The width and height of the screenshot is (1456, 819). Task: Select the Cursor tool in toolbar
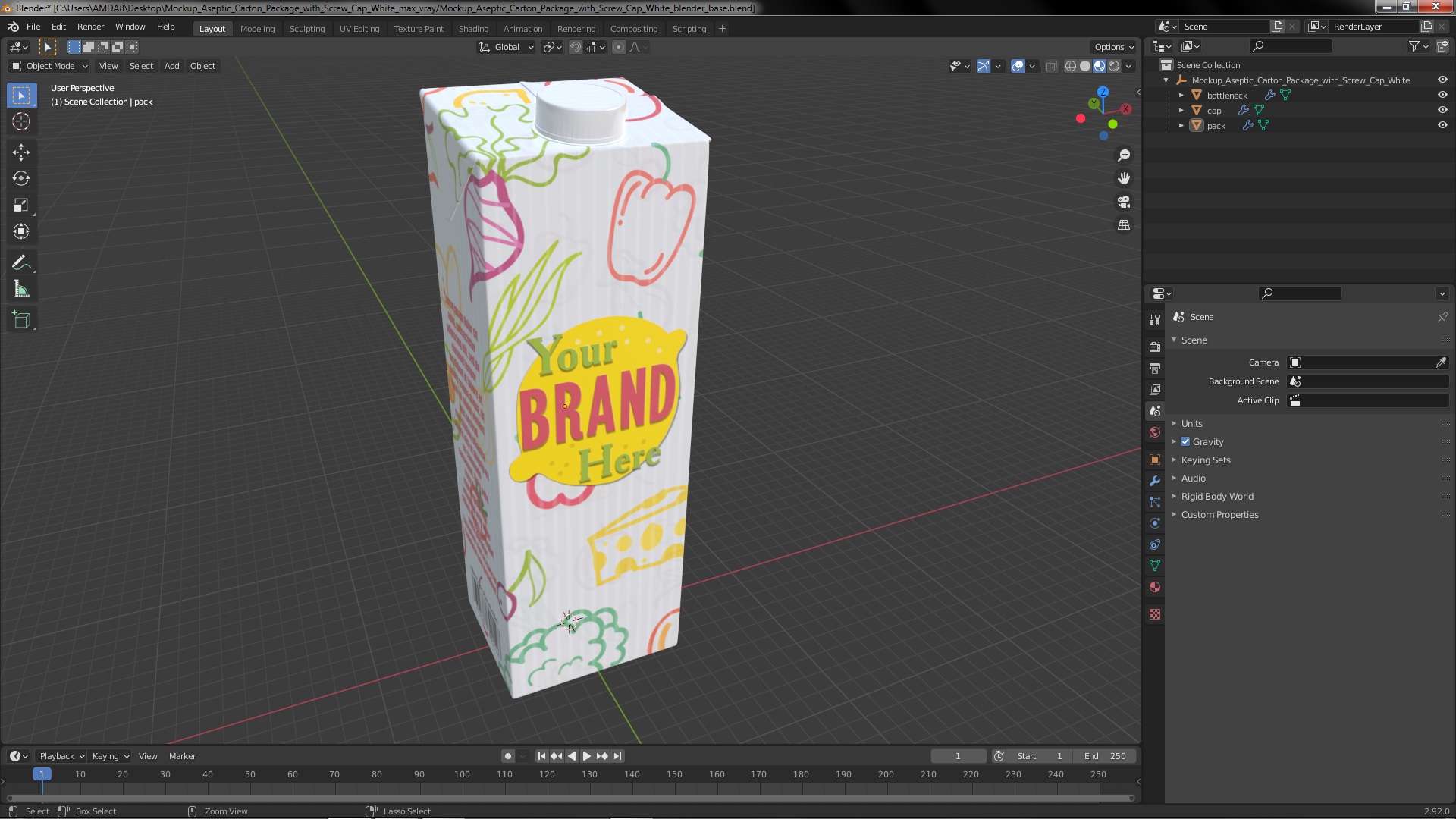point(21,121)
